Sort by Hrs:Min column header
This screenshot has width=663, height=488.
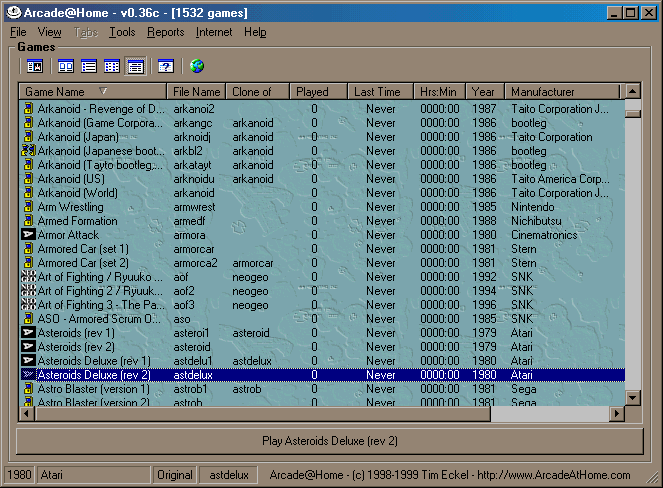pyautogui.click(x=439, y=91)
